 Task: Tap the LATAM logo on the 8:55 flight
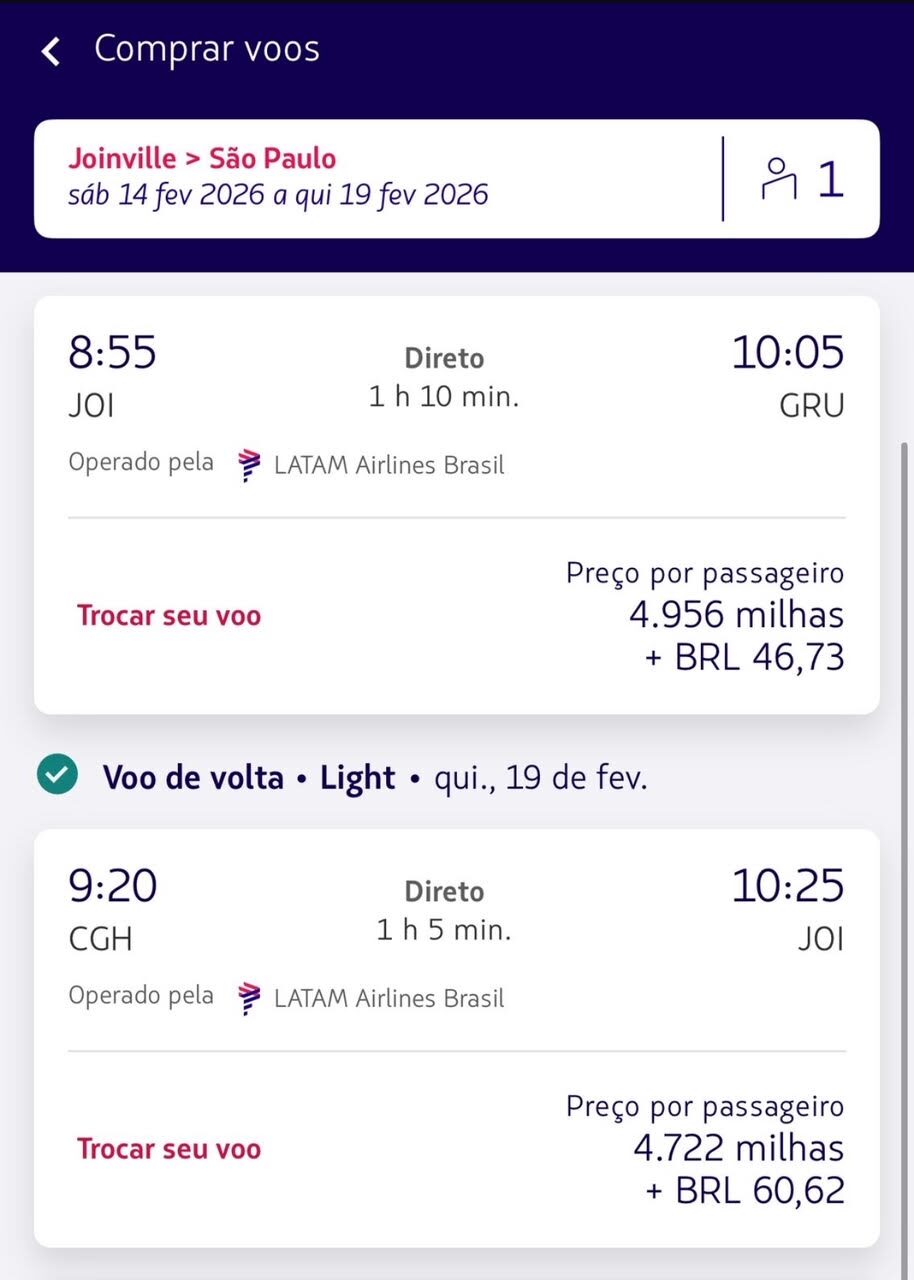point(249,465)
